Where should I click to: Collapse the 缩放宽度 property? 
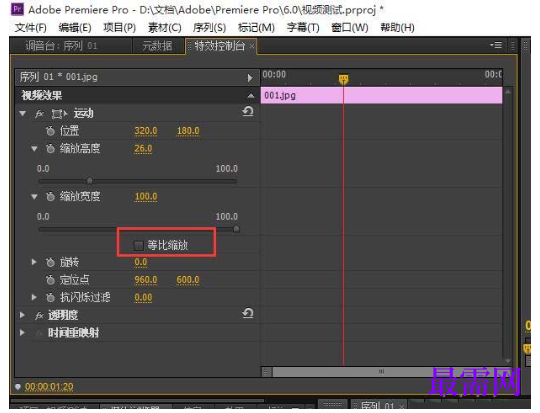point(34,197)
